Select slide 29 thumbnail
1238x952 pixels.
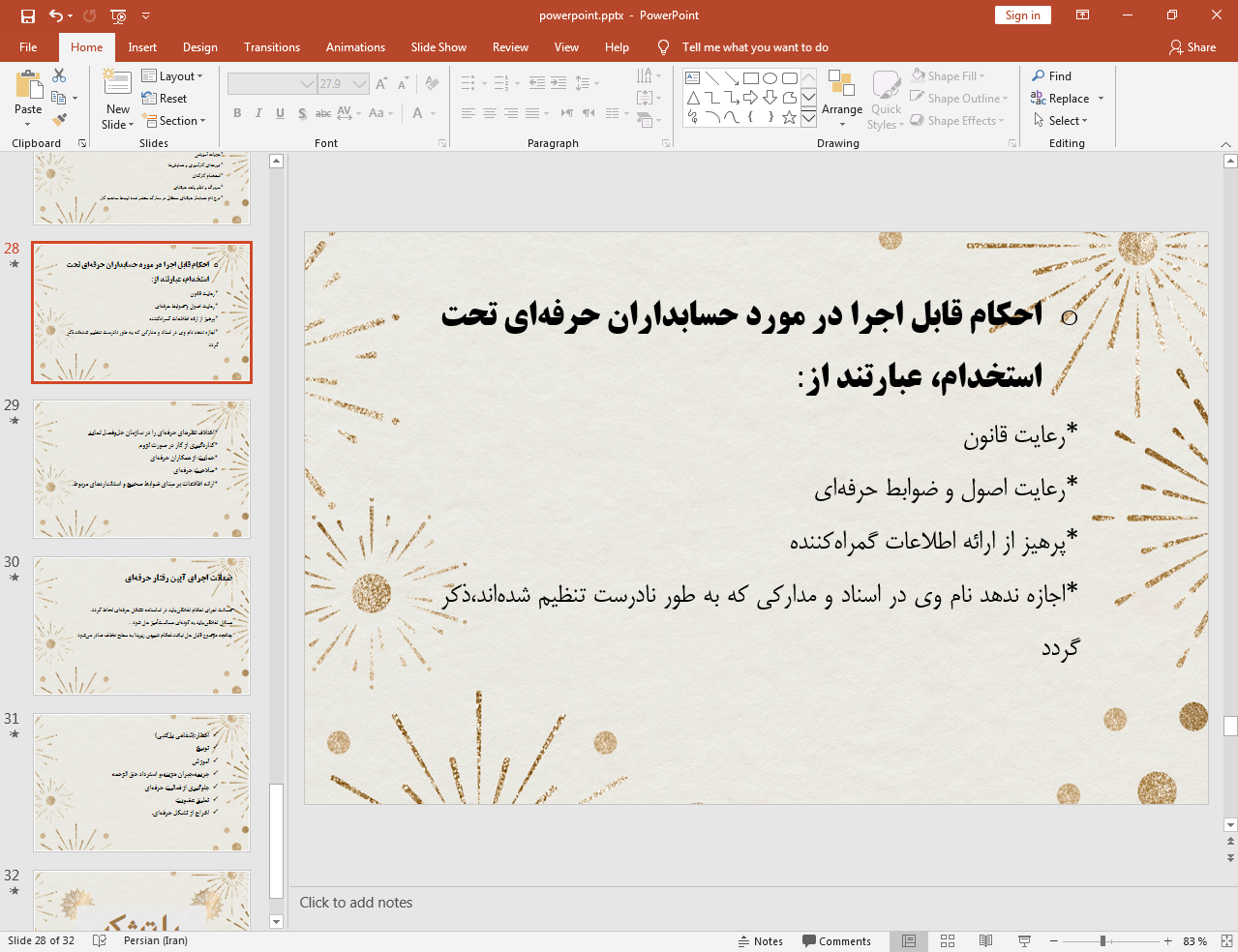[142, 469]
